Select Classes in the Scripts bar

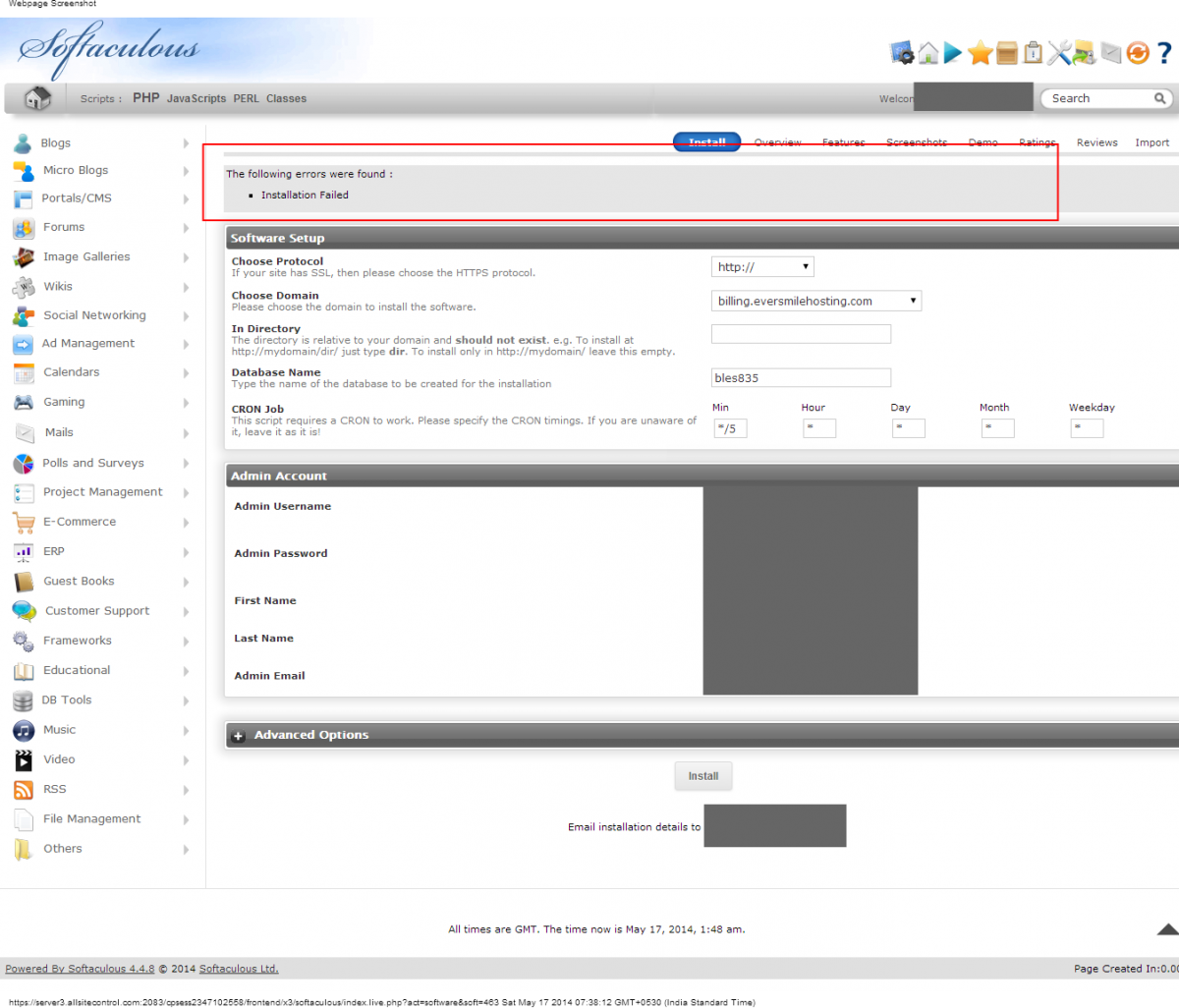point(286,99)
